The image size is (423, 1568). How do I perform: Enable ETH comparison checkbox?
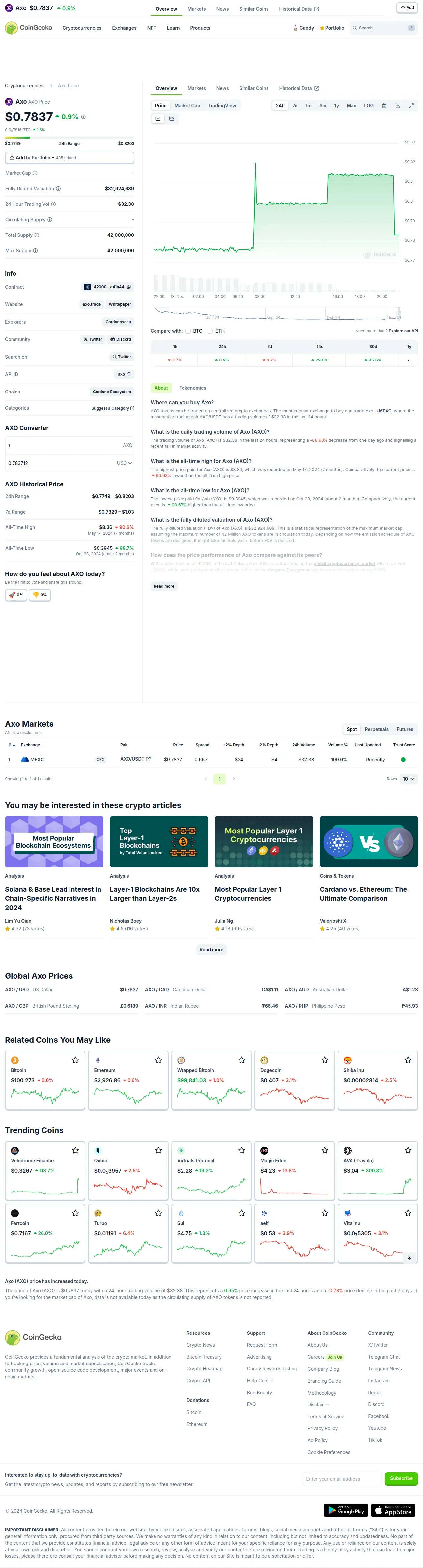coord(210,331)
